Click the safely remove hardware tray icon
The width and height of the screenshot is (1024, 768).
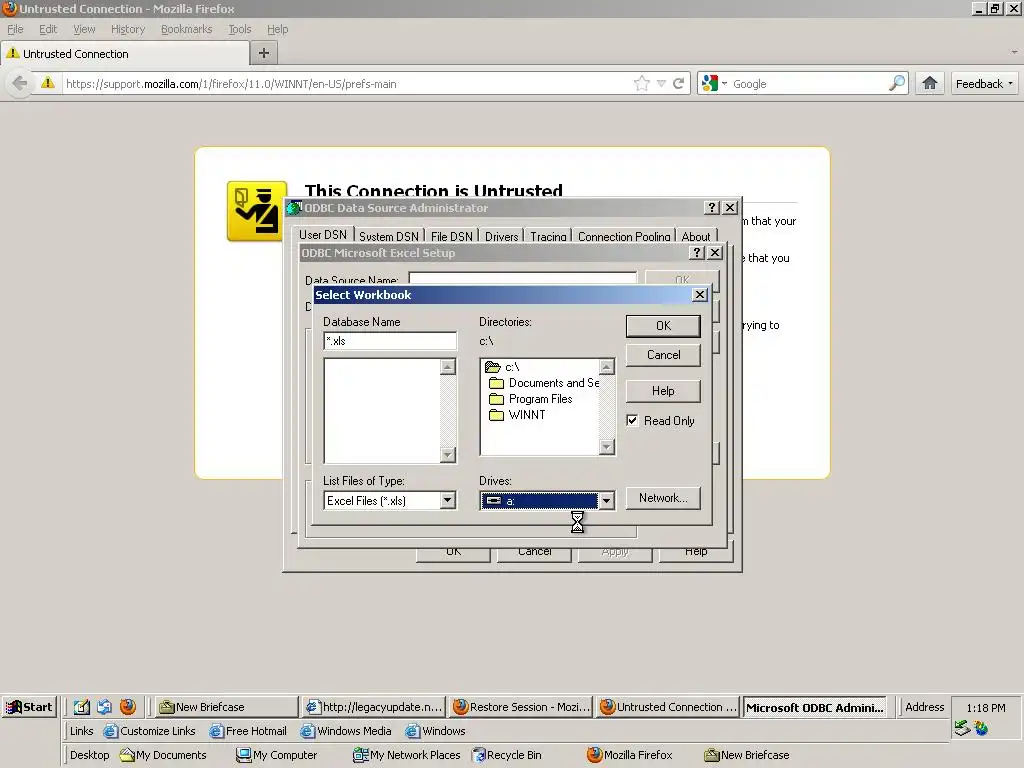[x=962, y=728]
